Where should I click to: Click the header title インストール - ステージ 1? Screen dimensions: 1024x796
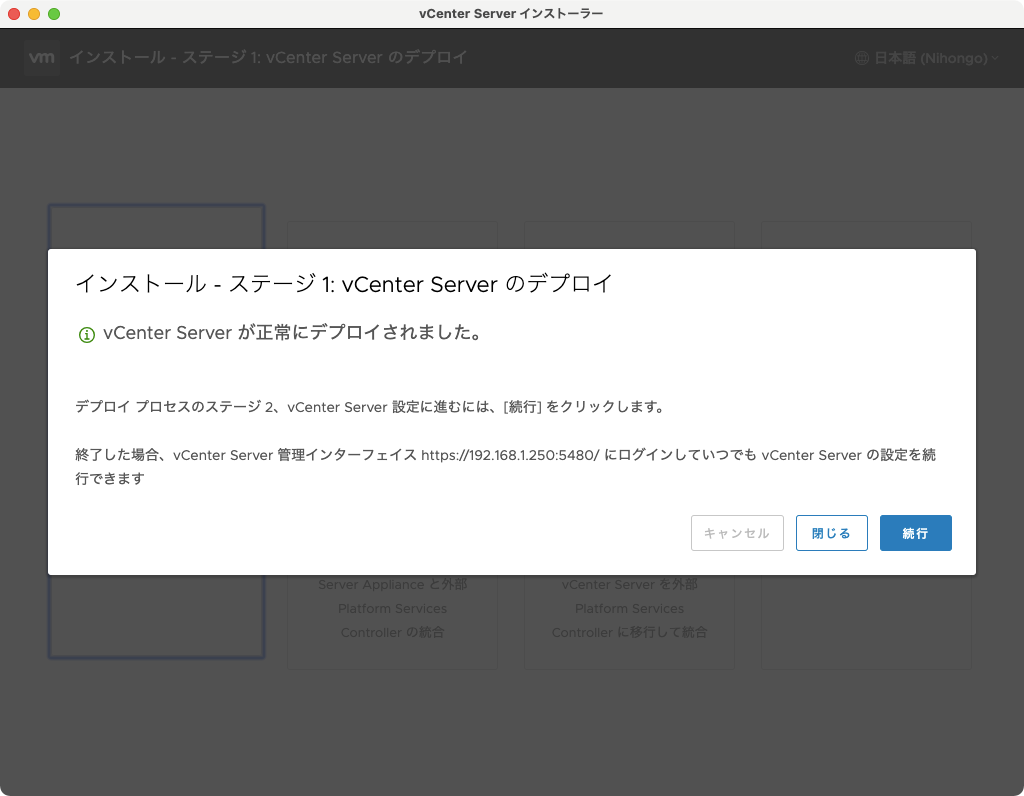tap(268, 57)
